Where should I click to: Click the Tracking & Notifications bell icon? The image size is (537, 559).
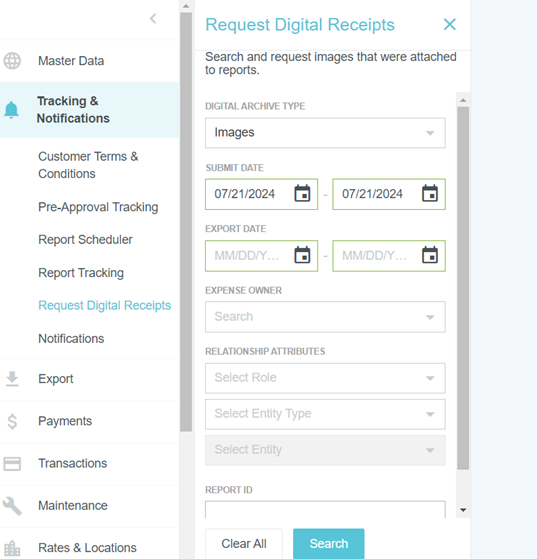point(11,109)
